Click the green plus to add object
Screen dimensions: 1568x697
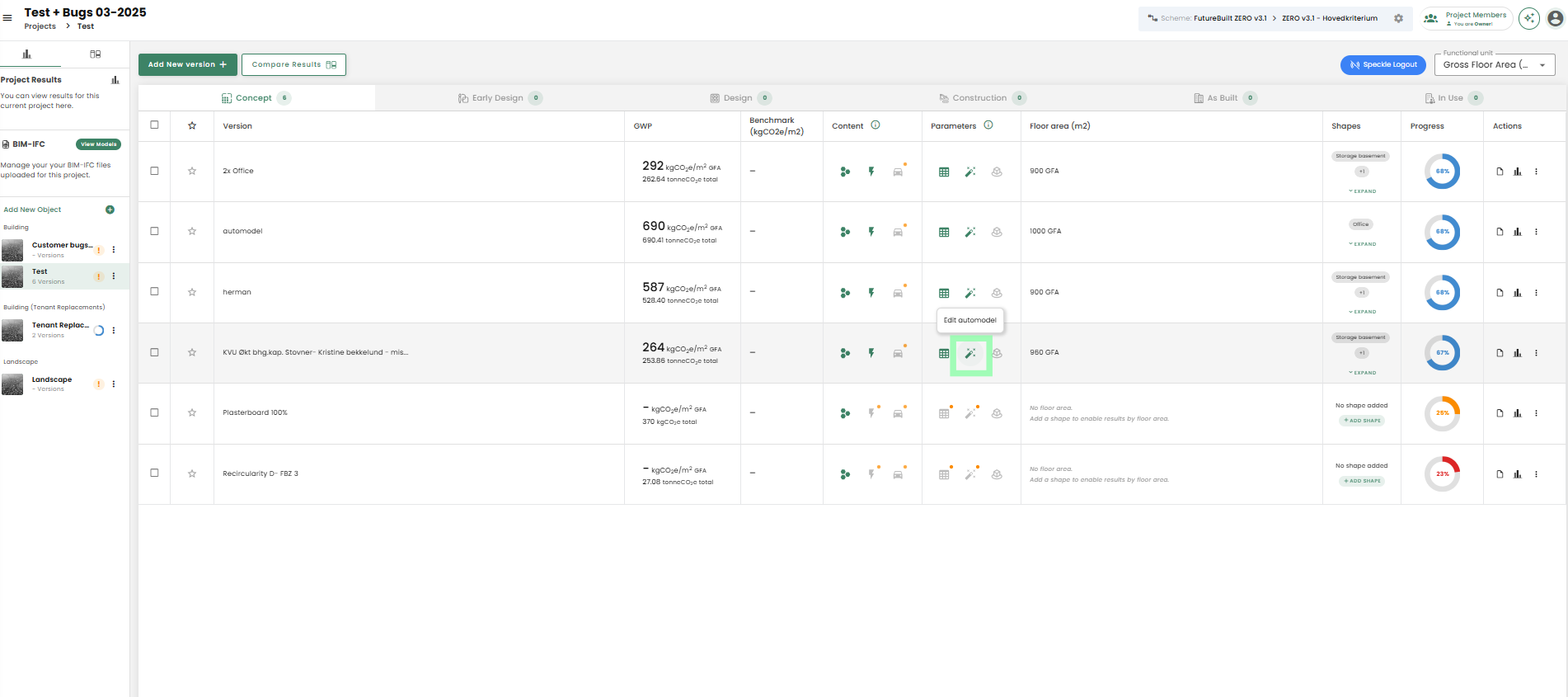pos(110,210)
